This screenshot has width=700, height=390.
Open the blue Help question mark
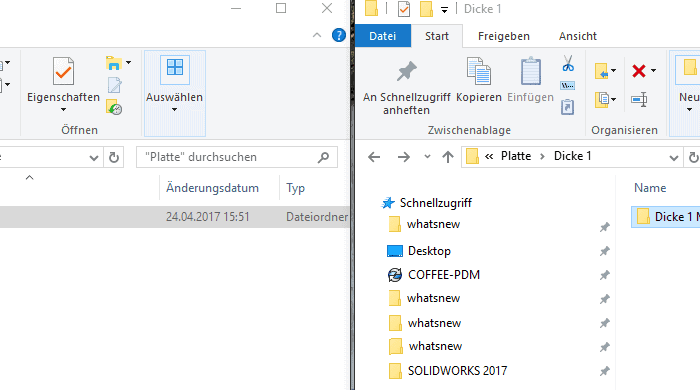(339, 35)
